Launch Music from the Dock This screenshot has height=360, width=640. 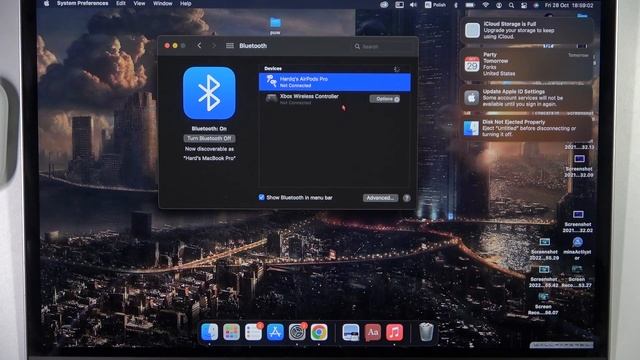(394, 332)
